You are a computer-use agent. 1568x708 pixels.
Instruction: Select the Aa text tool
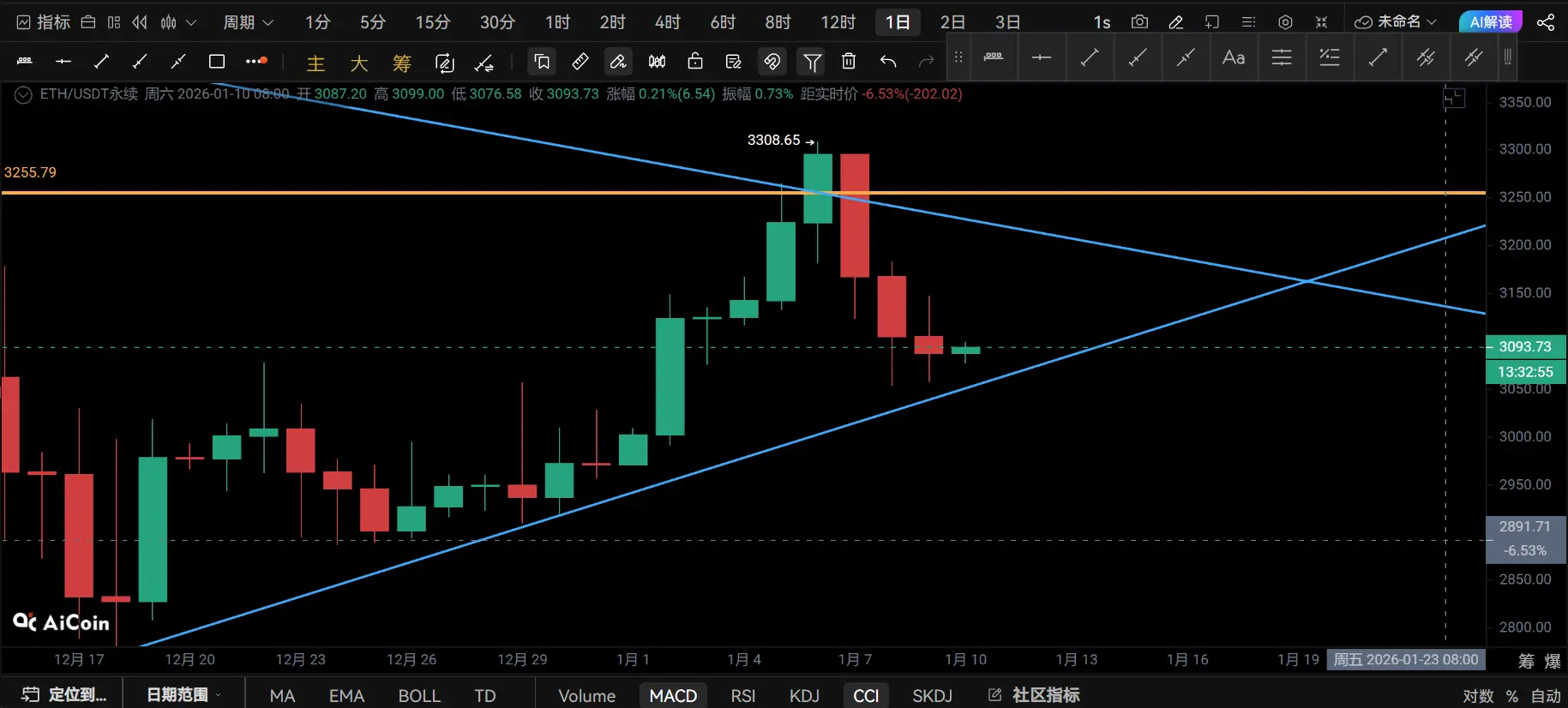pyautogui.click(x=1234, y=57)
